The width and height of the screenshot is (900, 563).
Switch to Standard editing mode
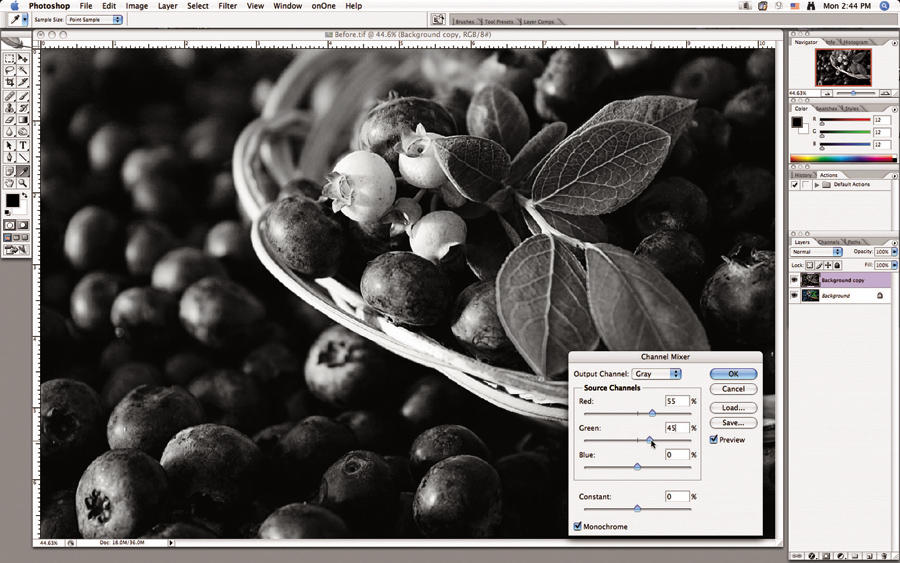(10, 225)
